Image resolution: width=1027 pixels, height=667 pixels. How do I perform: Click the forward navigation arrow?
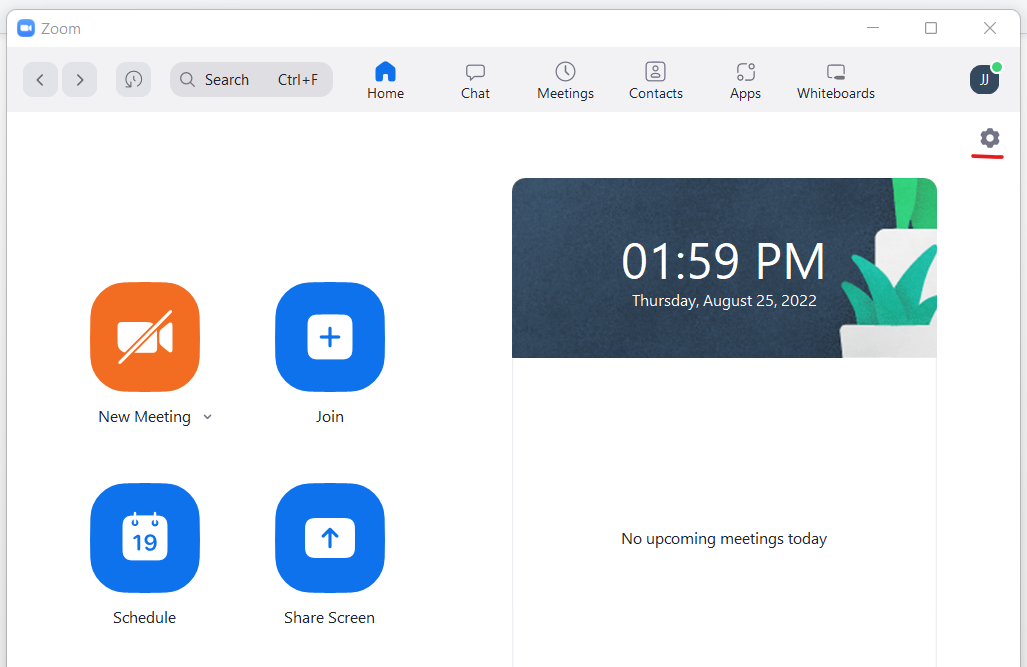point(80,80)
